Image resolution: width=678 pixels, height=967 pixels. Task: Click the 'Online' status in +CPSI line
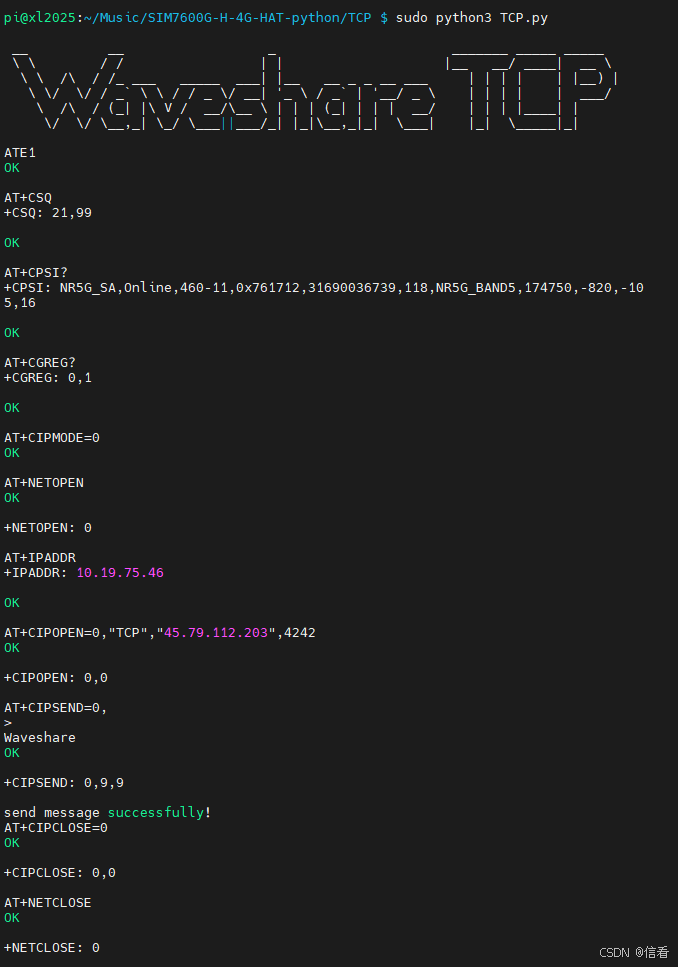click(148, 287)
